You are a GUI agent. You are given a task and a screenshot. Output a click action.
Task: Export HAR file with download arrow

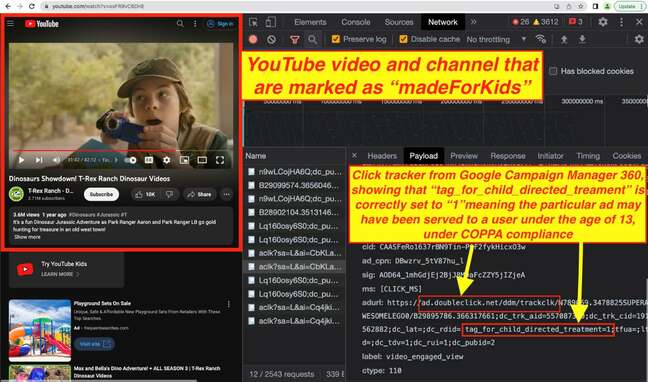tap(582, 39)
